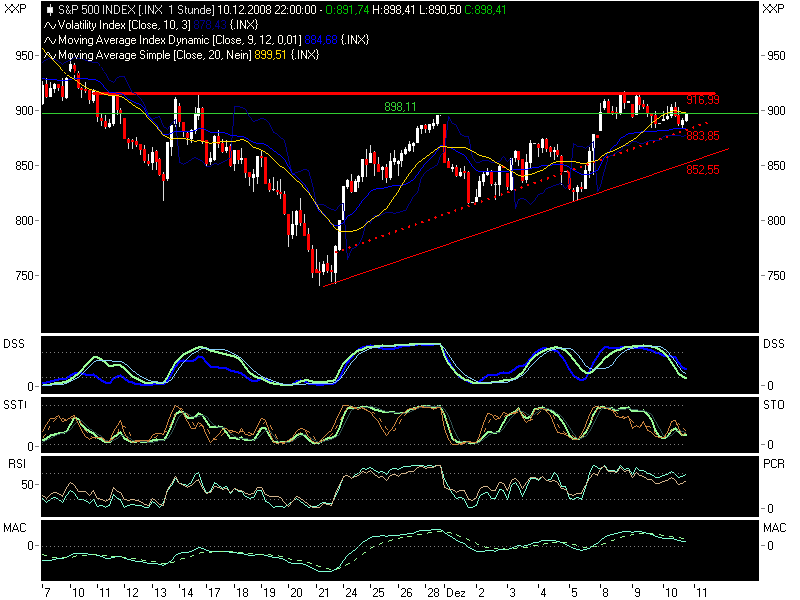This screenshot has width=800, height=600.
Task: Click the red 883,85 trendline label
Action: point(703,136)
